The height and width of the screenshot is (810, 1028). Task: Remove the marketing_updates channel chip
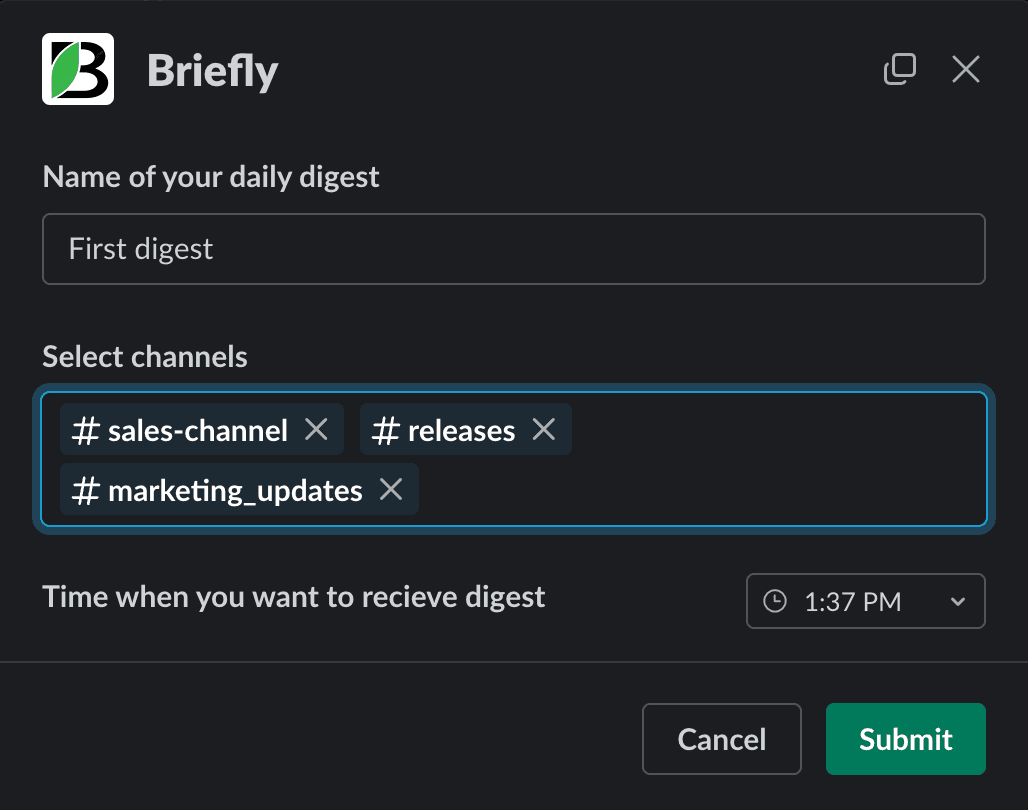tap(391, 490)
